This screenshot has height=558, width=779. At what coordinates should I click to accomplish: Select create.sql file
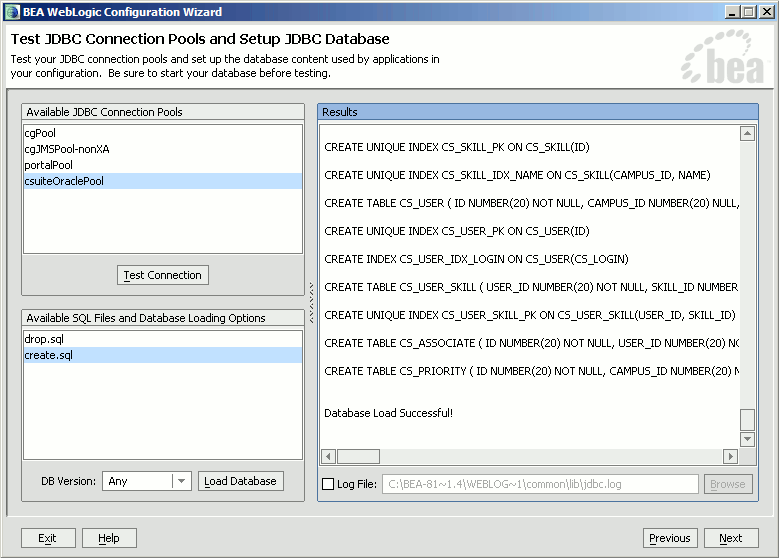click(162, 355)
